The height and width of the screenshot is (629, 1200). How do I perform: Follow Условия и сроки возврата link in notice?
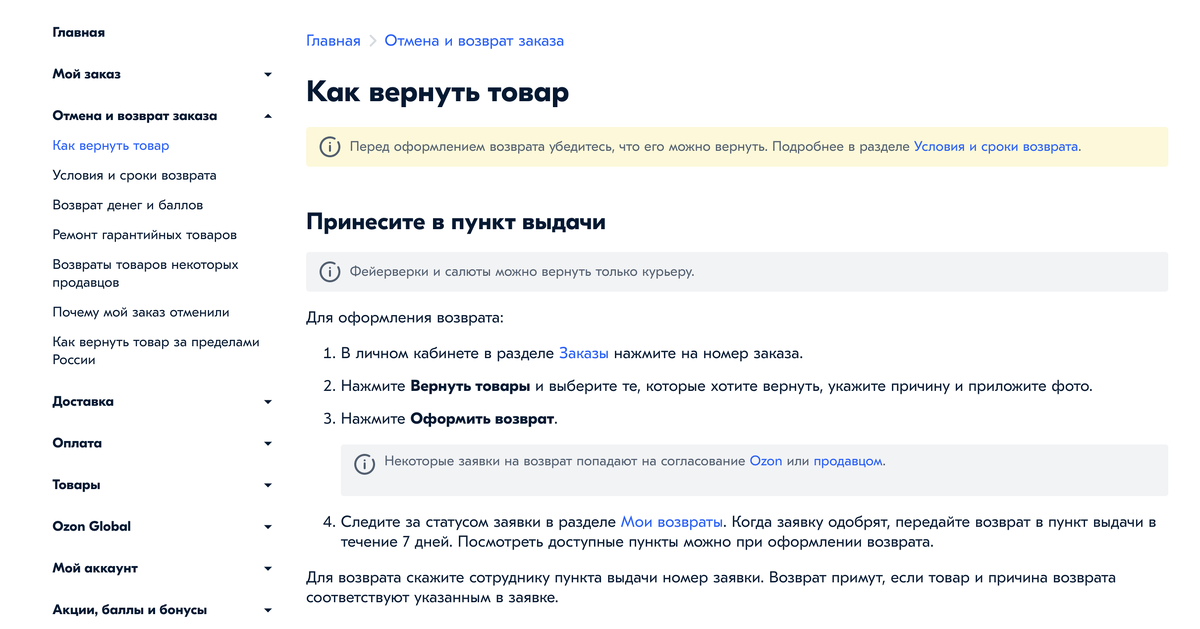996,146
